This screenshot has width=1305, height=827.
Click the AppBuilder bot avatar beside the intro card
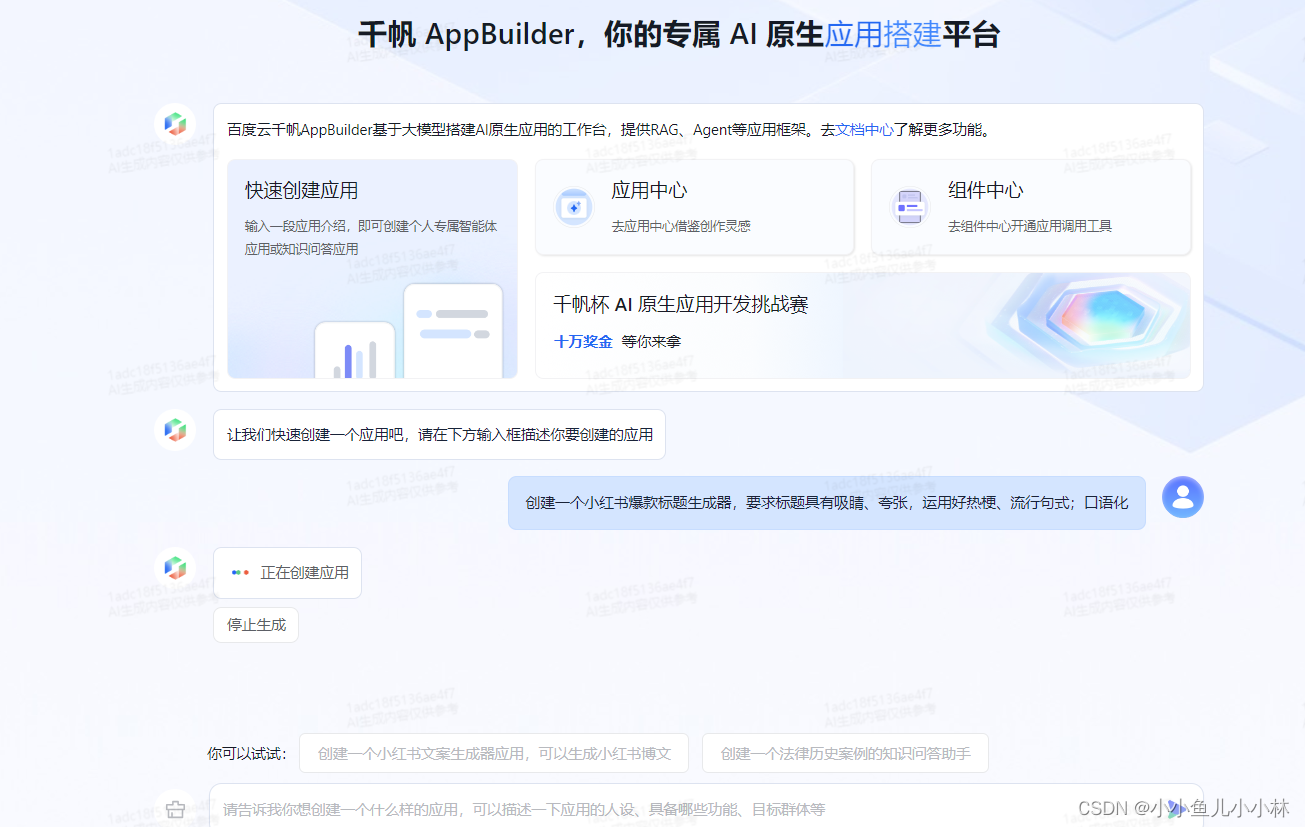175,124
